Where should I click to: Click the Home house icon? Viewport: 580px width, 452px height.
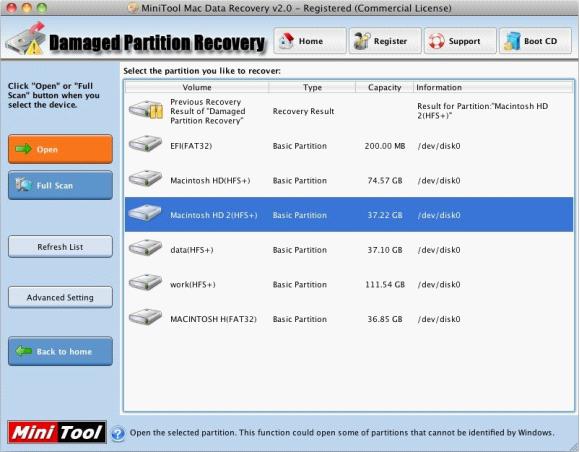[x=286, y=41]
